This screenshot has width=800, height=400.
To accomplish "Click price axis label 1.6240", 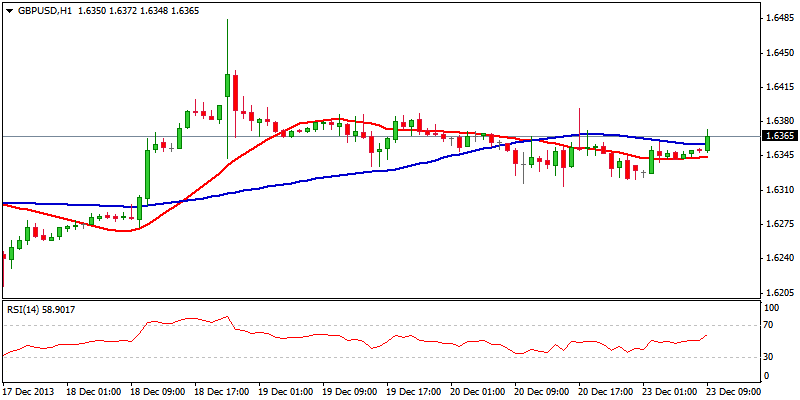I will click(x=780, y=258).
